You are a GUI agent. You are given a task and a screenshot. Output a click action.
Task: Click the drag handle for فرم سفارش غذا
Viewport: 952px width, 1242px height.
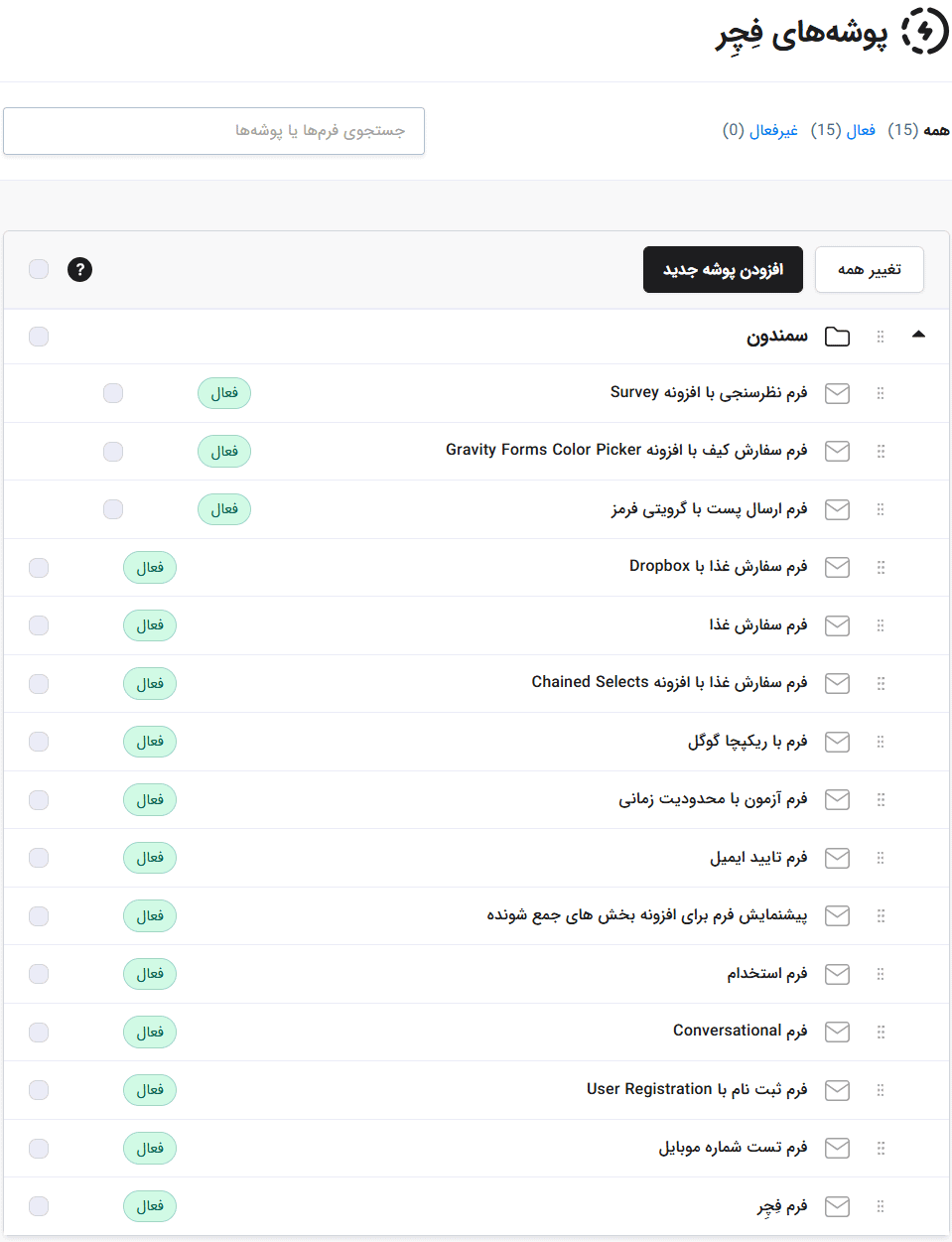pos(881,625)
